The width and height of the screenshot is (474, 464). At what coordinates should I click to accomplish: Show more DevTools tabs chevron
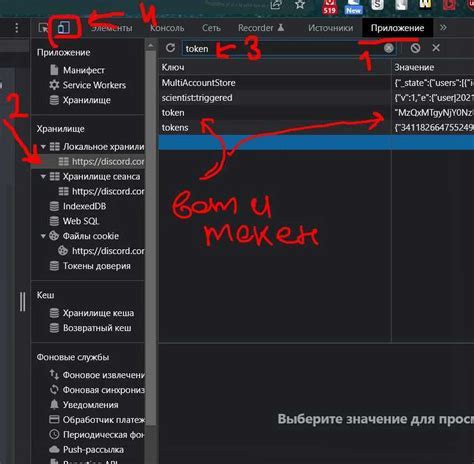pyautogui.click(x=443, y=28)
